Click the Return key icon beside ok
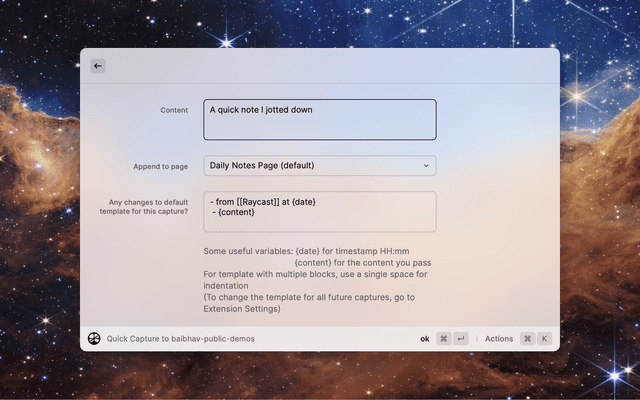Screen dimensions: 640x400 (461, 339)
